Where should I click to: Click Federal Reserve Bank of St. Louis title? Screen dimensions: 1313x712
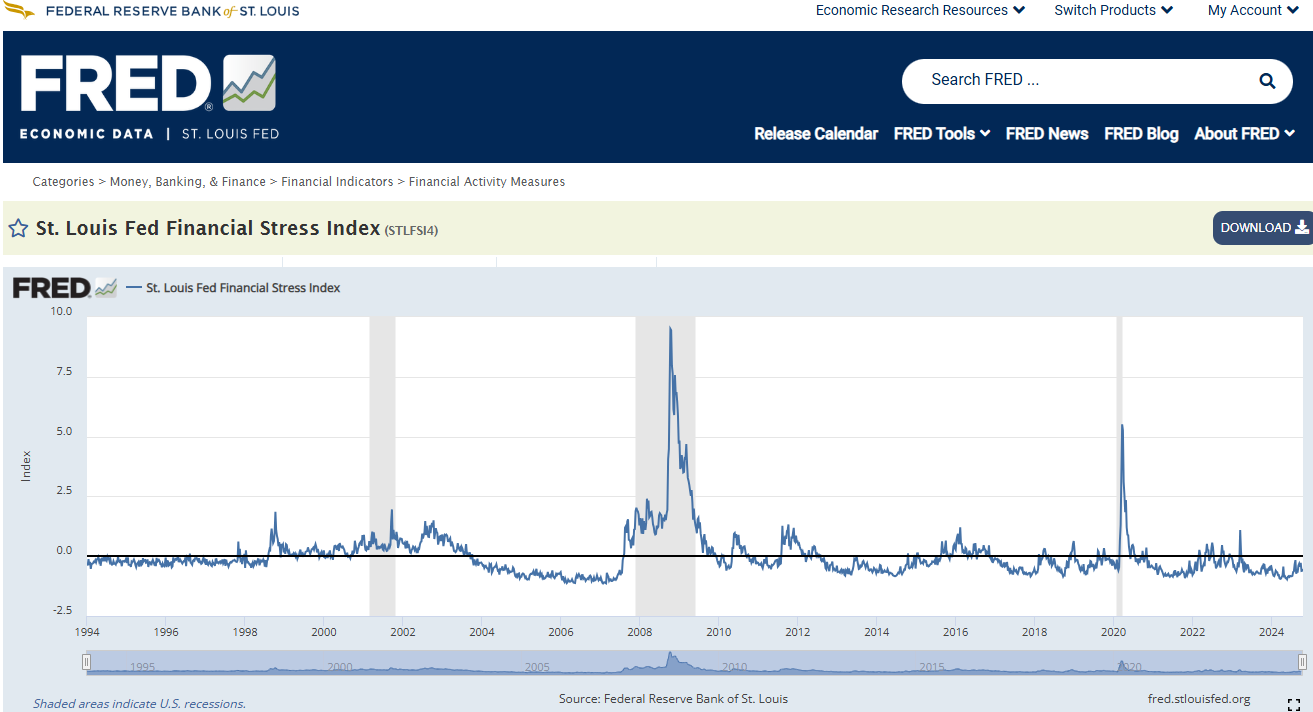(172, 11)
